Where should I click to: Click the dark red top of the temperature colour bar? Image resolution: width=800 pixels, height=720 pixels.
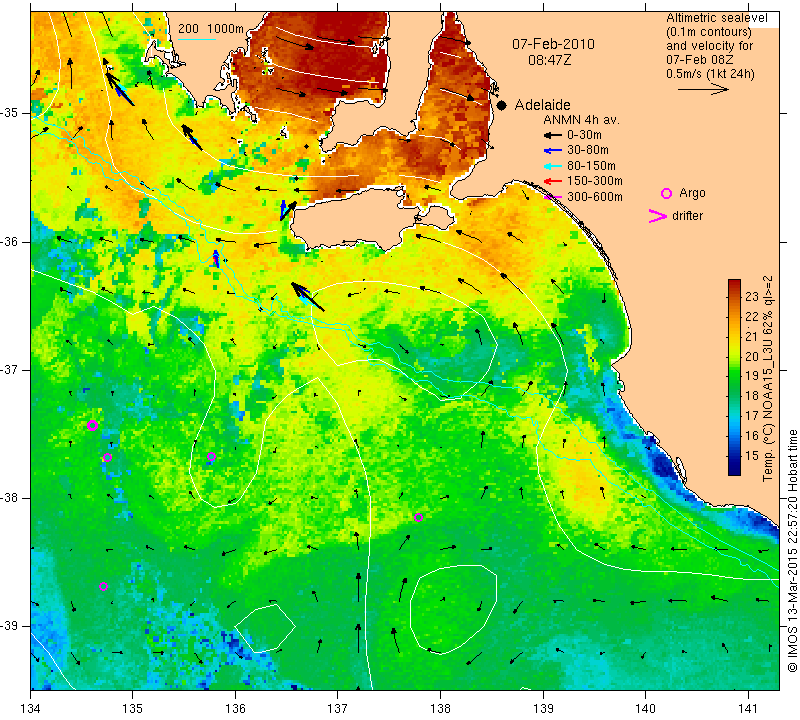point(734,283)
